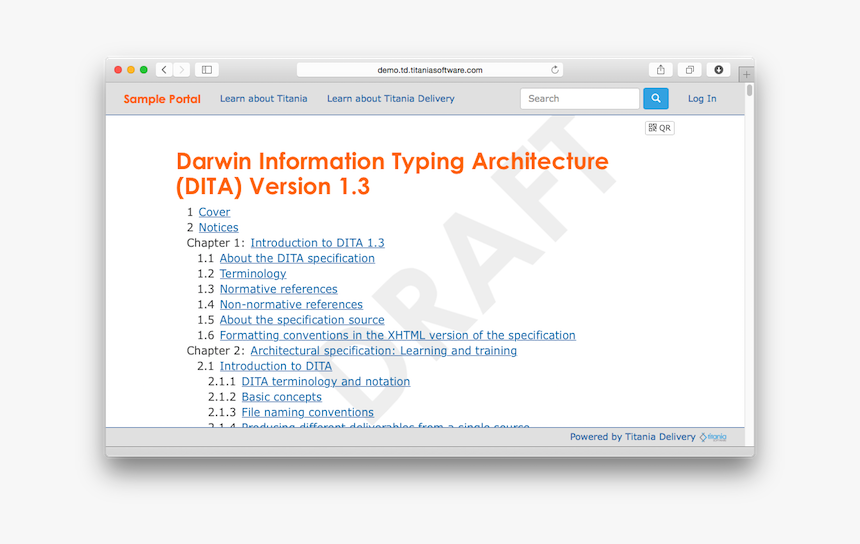Click the yellow minimize window button

tap(131, 70)
